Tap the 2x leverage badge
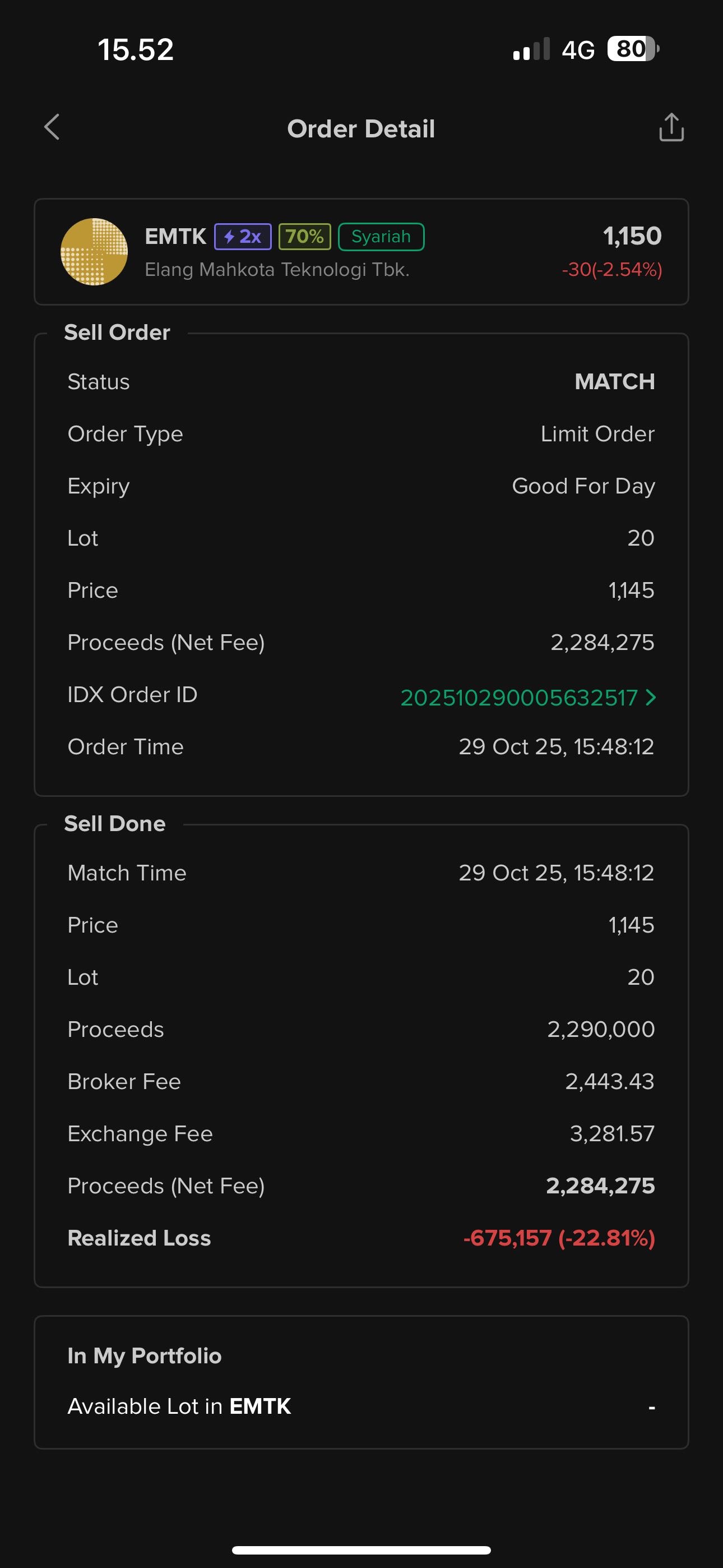The height and width of the screenshot is (1568, 723). [243, 236]
